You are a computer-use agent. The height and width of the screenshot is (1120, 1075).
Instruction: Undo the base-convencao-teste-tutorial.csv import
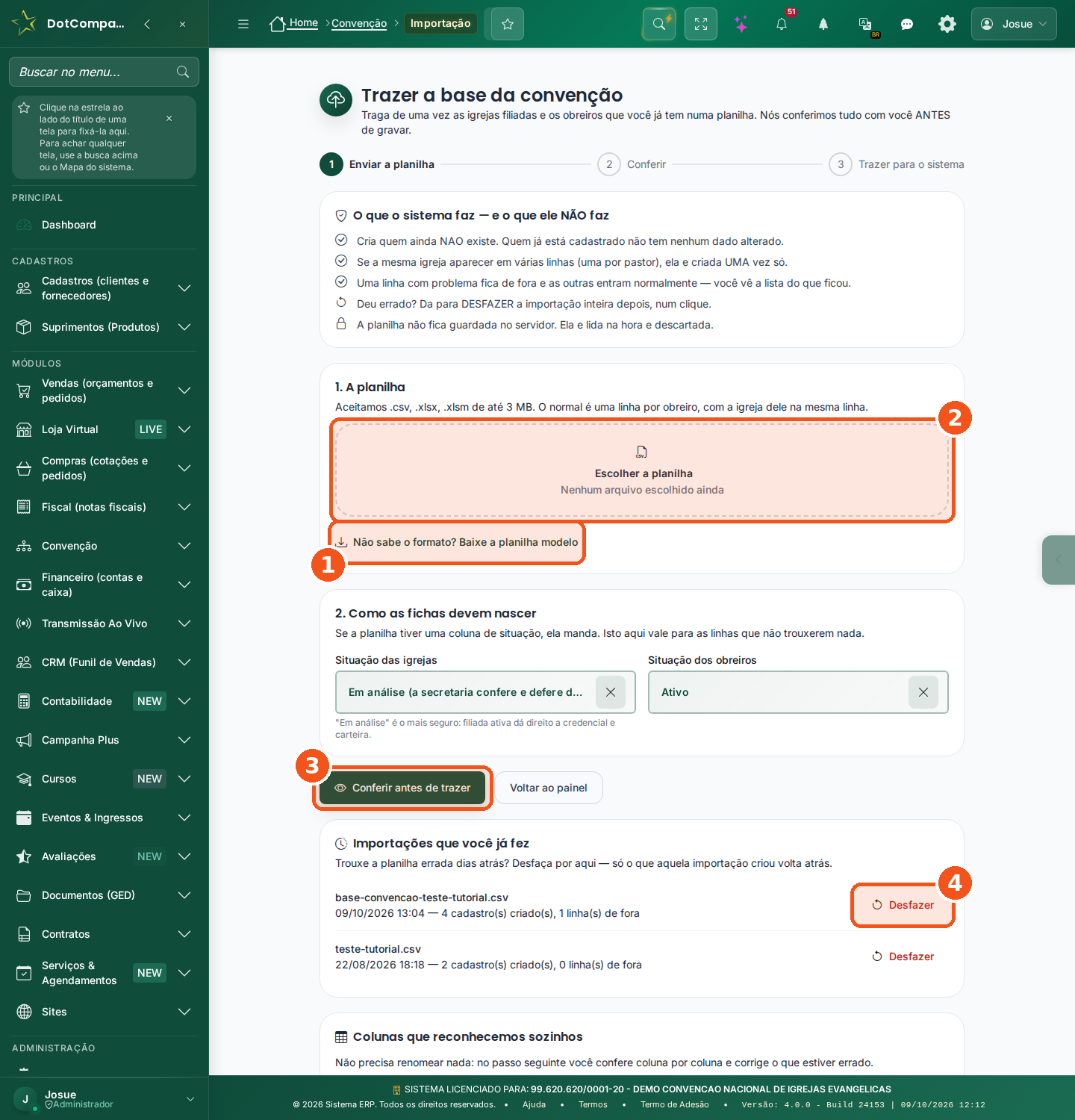pyautogui.click(x=903, y=905)
